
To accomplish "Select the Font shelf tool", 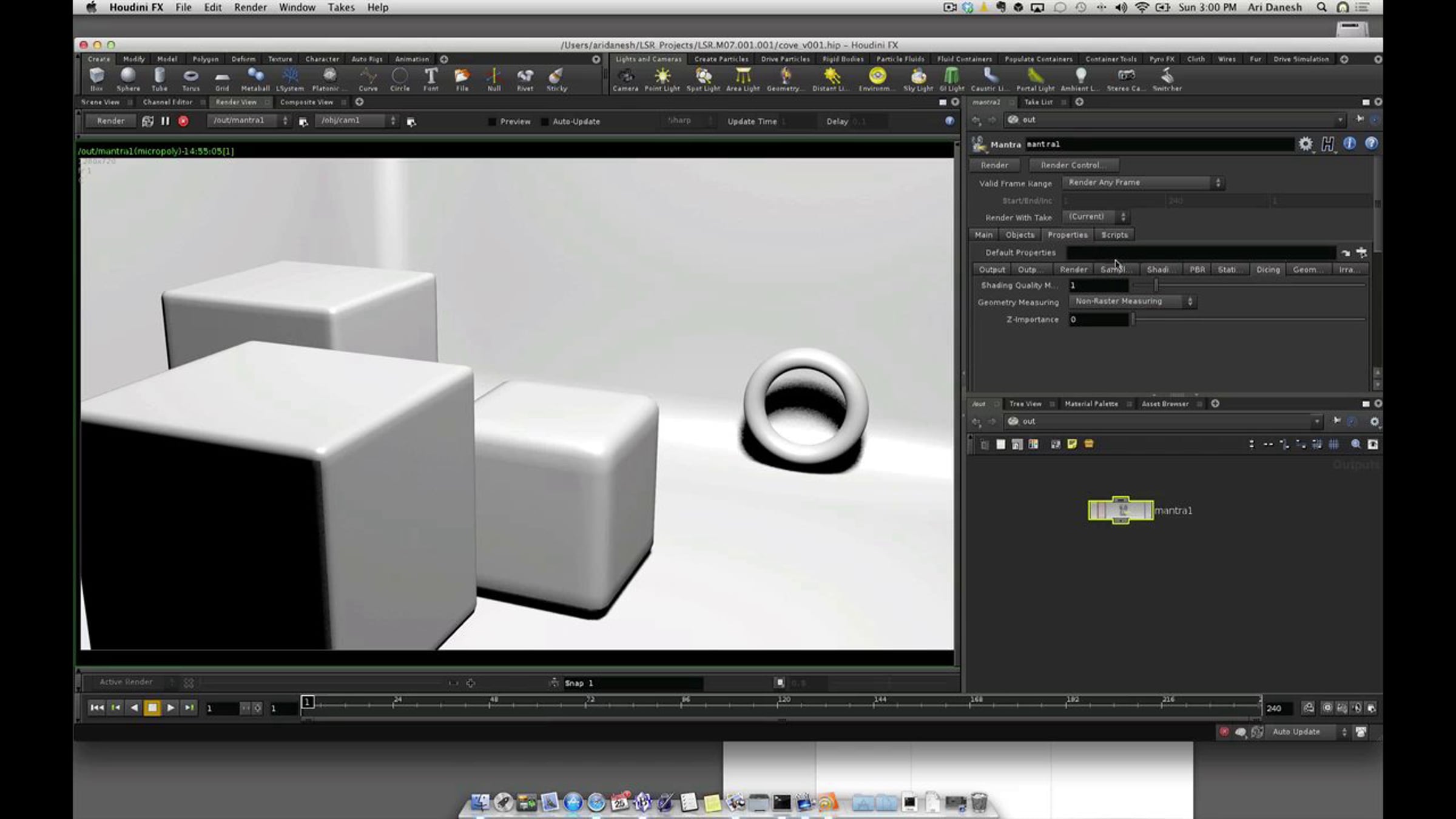I will 431,79.
